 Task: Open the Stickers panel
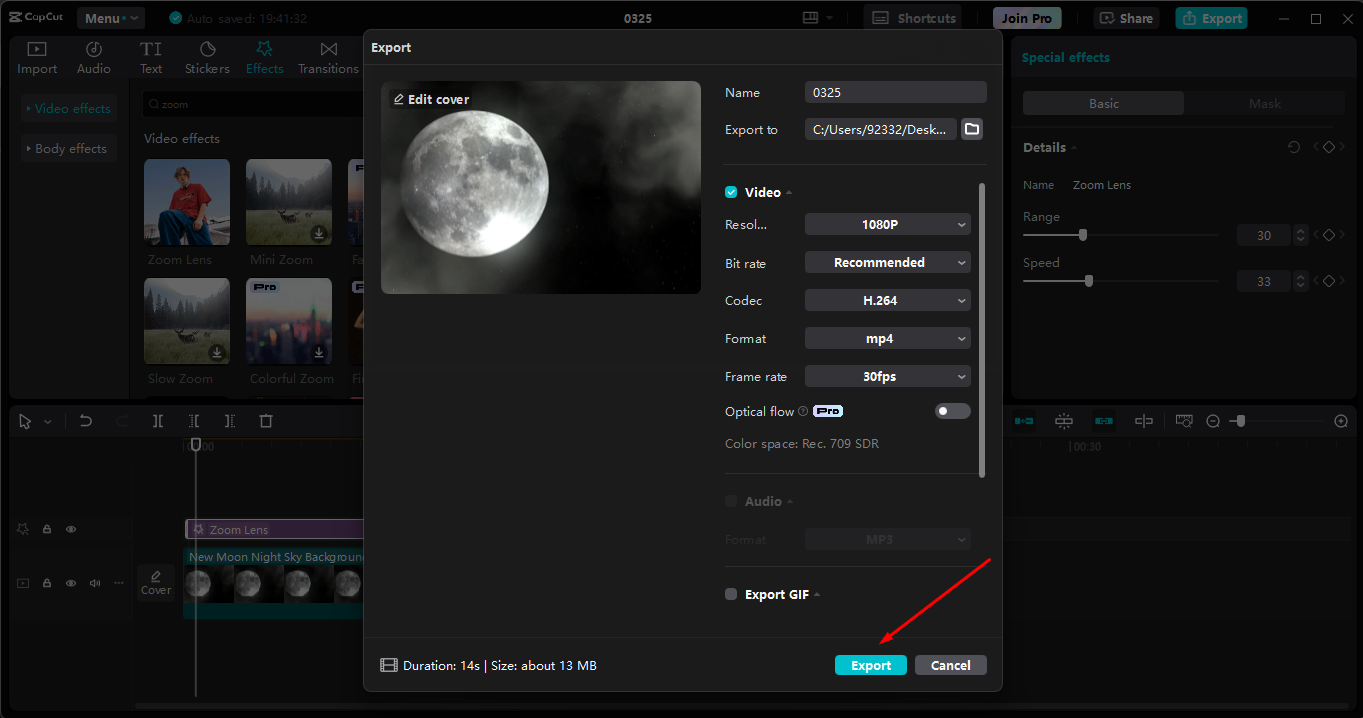[207, 57]
